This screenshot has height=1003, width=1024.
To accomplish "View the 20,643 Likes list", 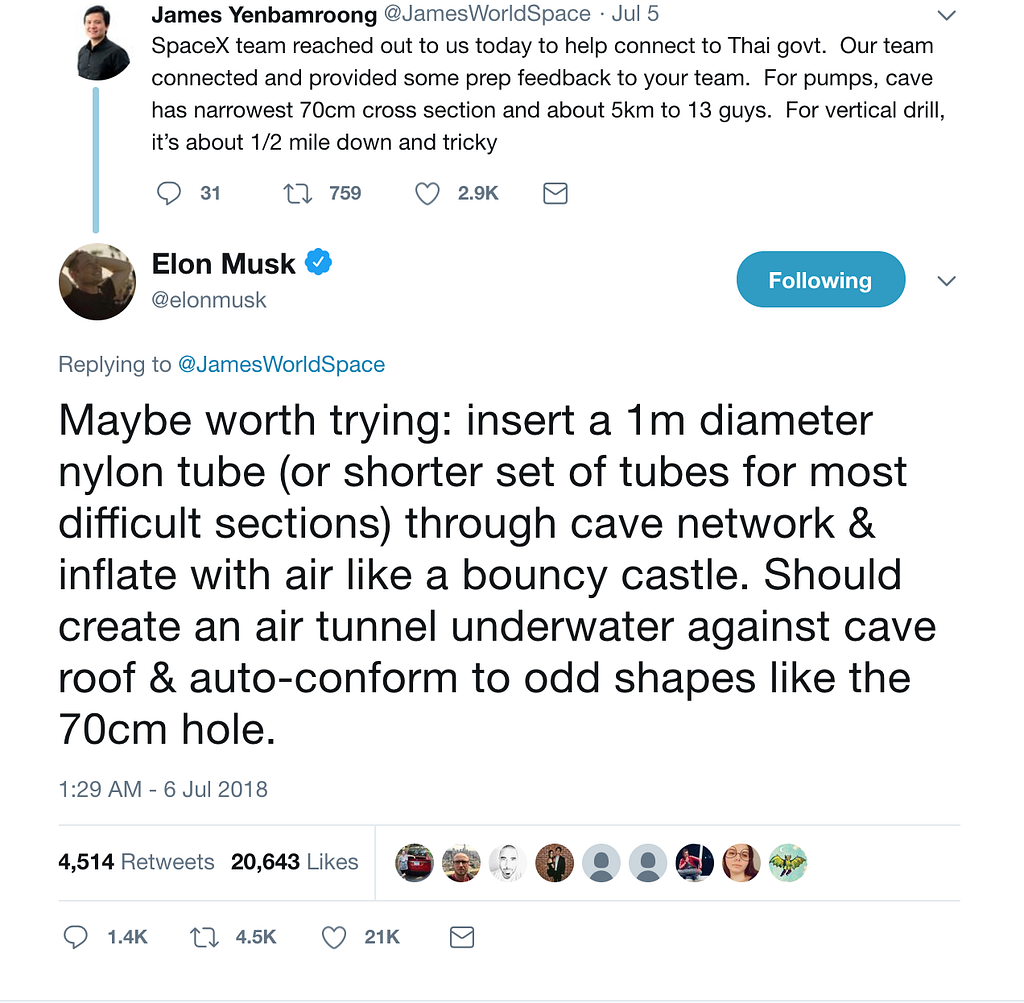I will point(294,862).
